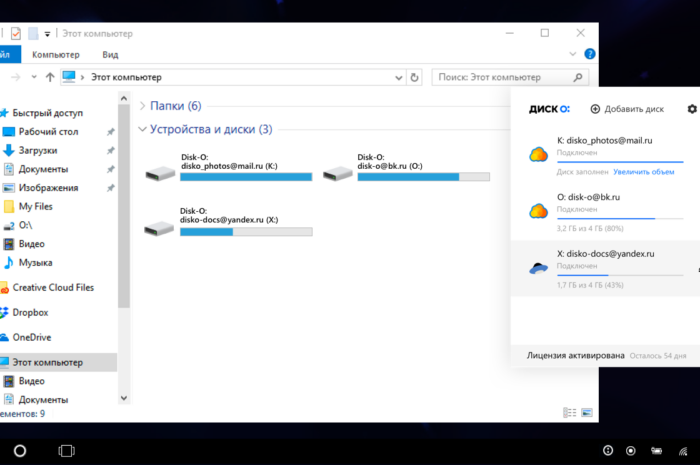Open the Файл tab
The height and width of the screenshot is (465, 700).
(x=10, y=54)
